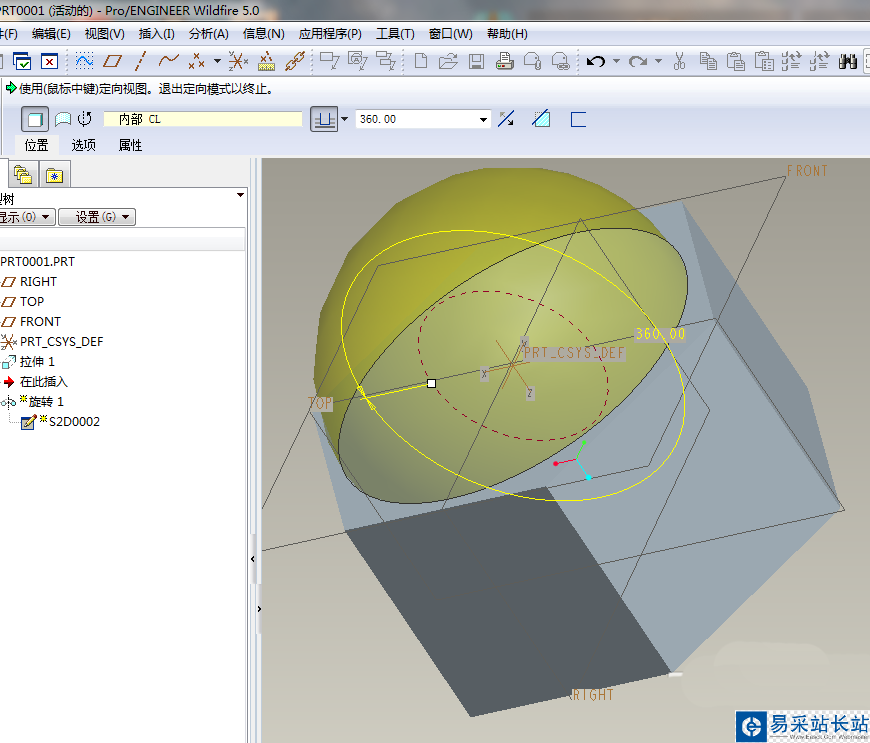Open the datum point type dropdown arrow
Image resolution: width=870 pixels, height=743 pixels.
tap(217, 60)
